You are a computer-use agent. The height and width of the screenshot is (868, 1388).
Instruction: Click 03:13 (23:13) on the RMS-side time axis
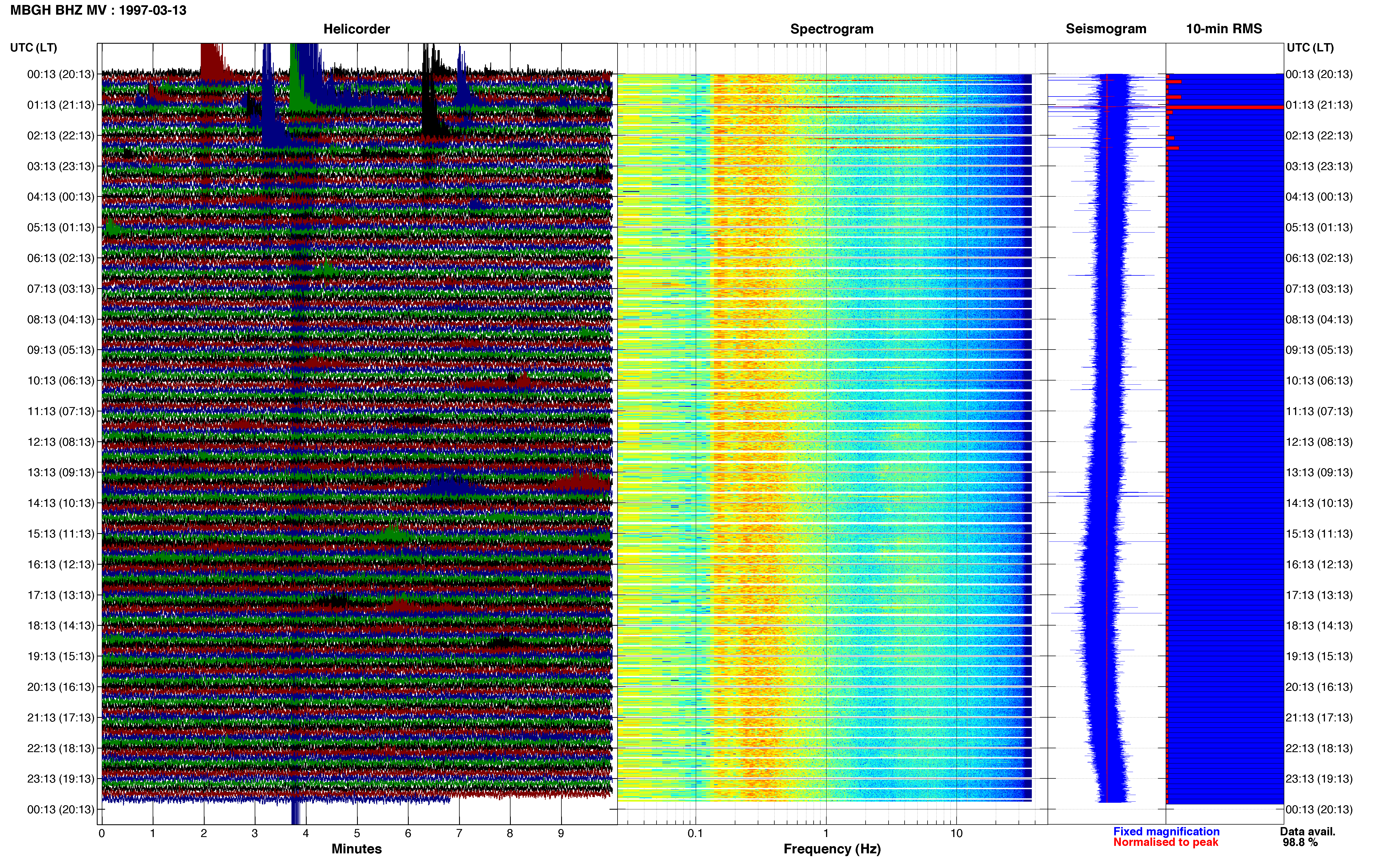click(1319, 166)
